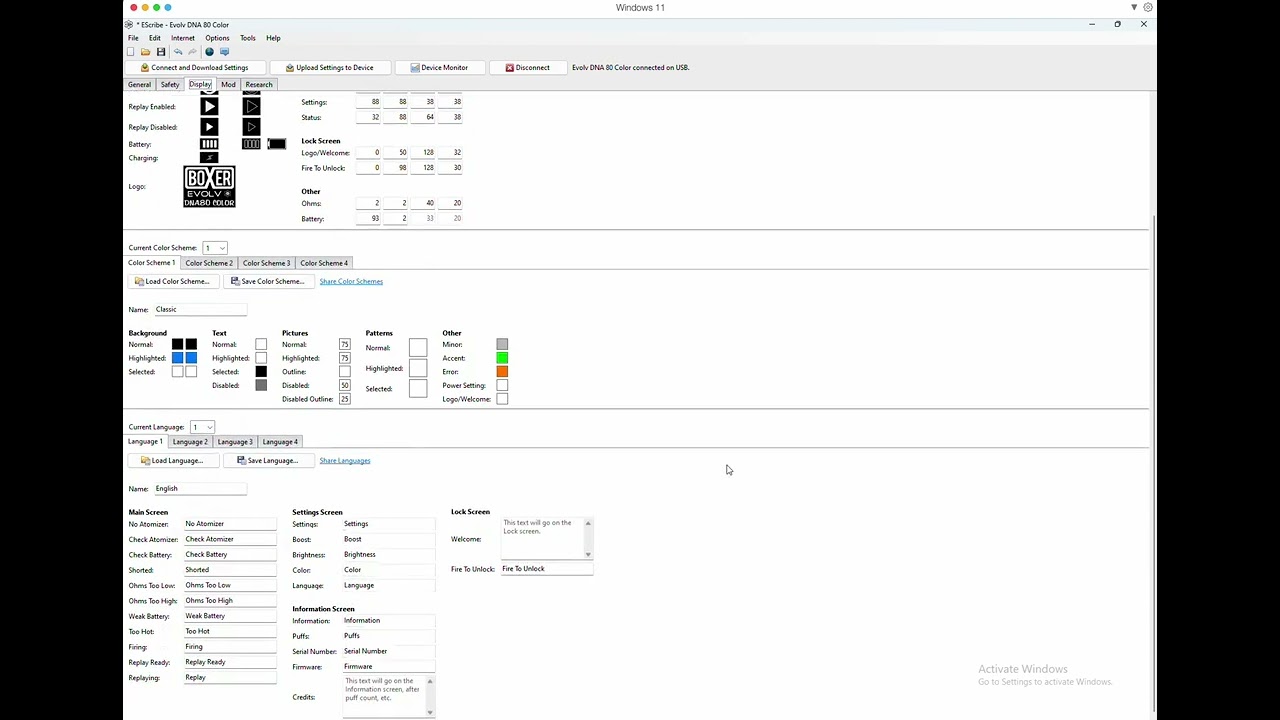Open Current Language dropdown

click(203, 427)
